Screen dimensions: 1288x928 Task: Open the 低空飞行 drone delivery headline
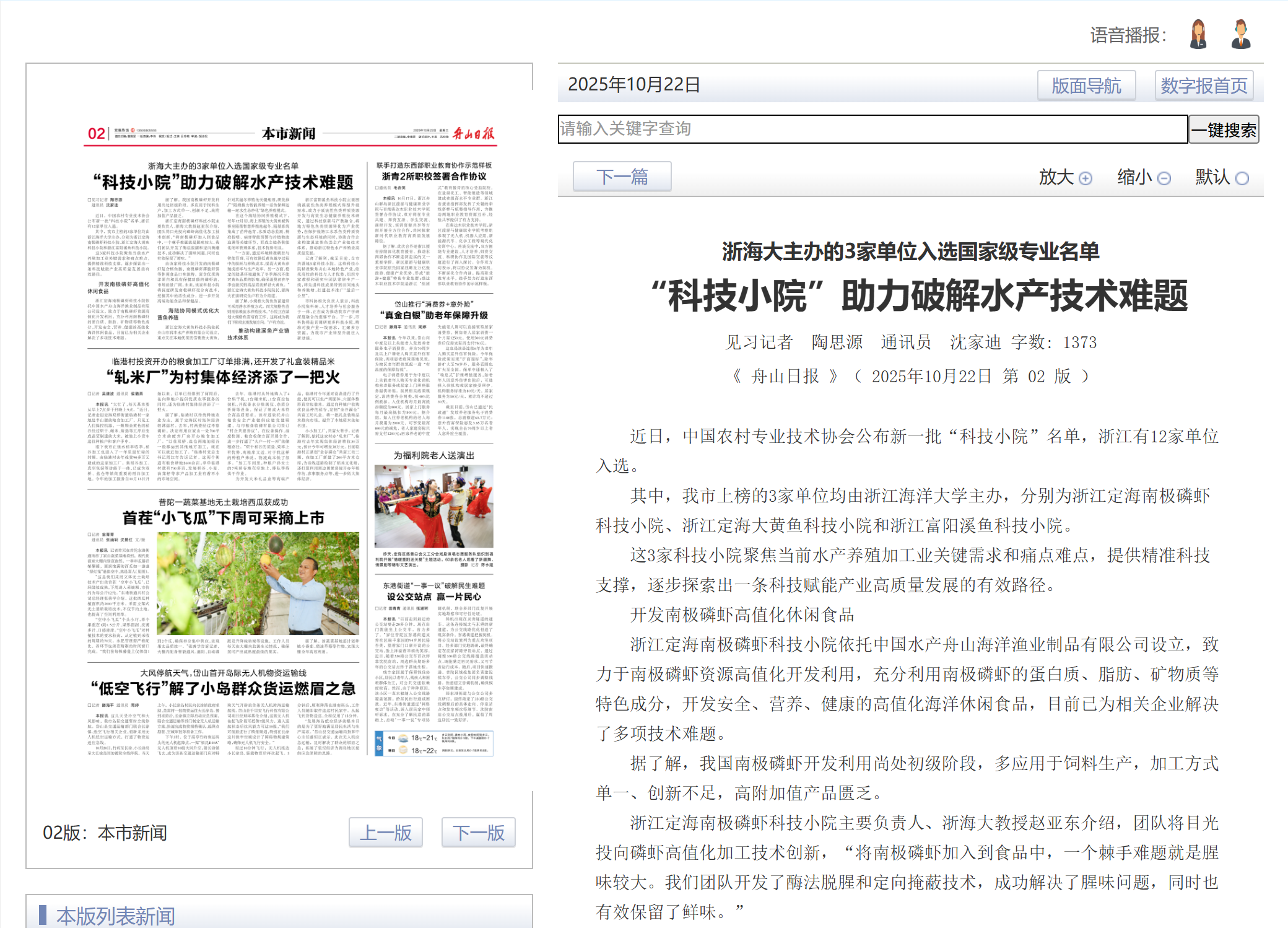click(x=223, y=688)
